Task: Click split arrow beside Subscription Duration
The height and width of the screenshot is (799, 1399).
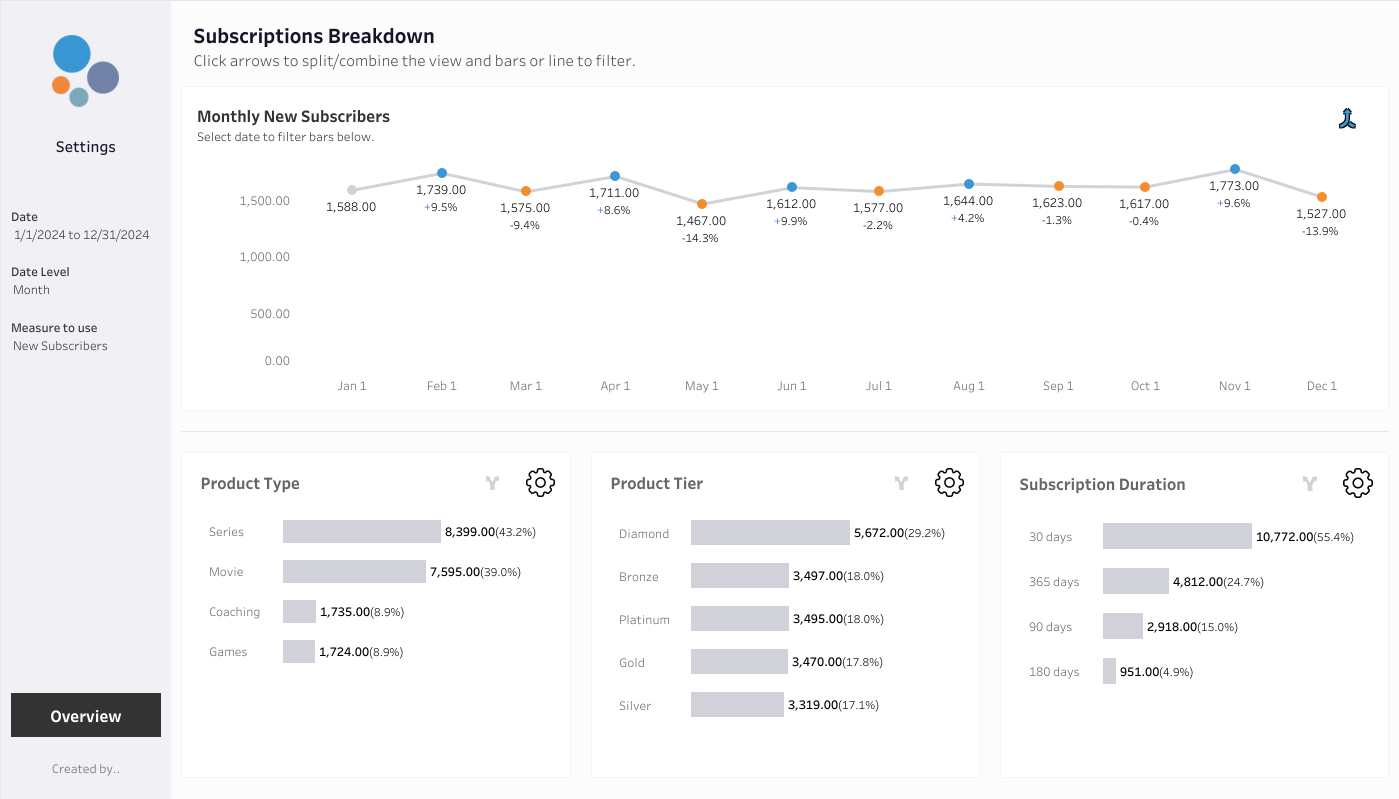Action: coord(1310,485)
